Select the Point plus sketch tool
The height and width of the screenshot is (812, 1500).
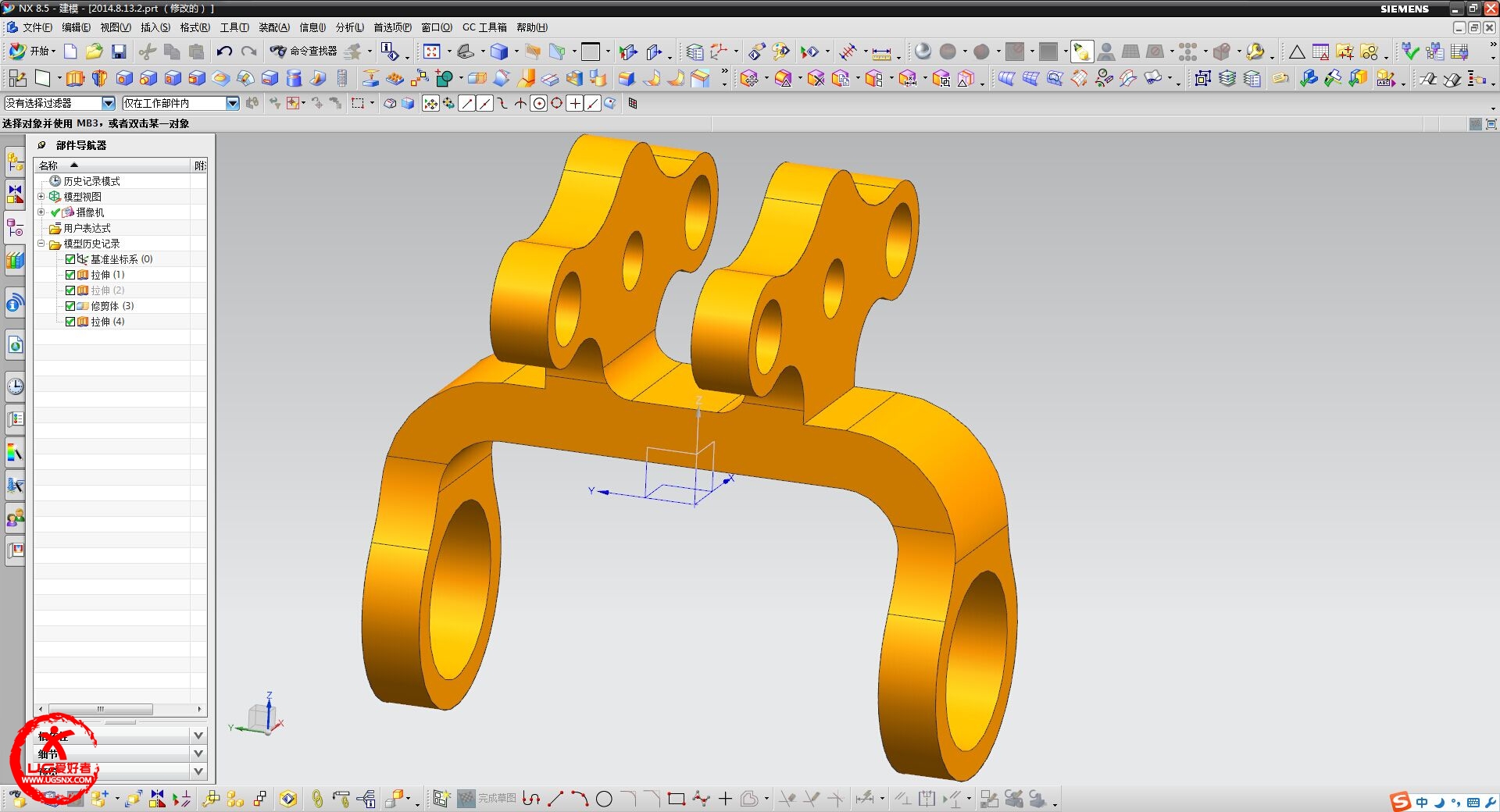coord(725,799)
